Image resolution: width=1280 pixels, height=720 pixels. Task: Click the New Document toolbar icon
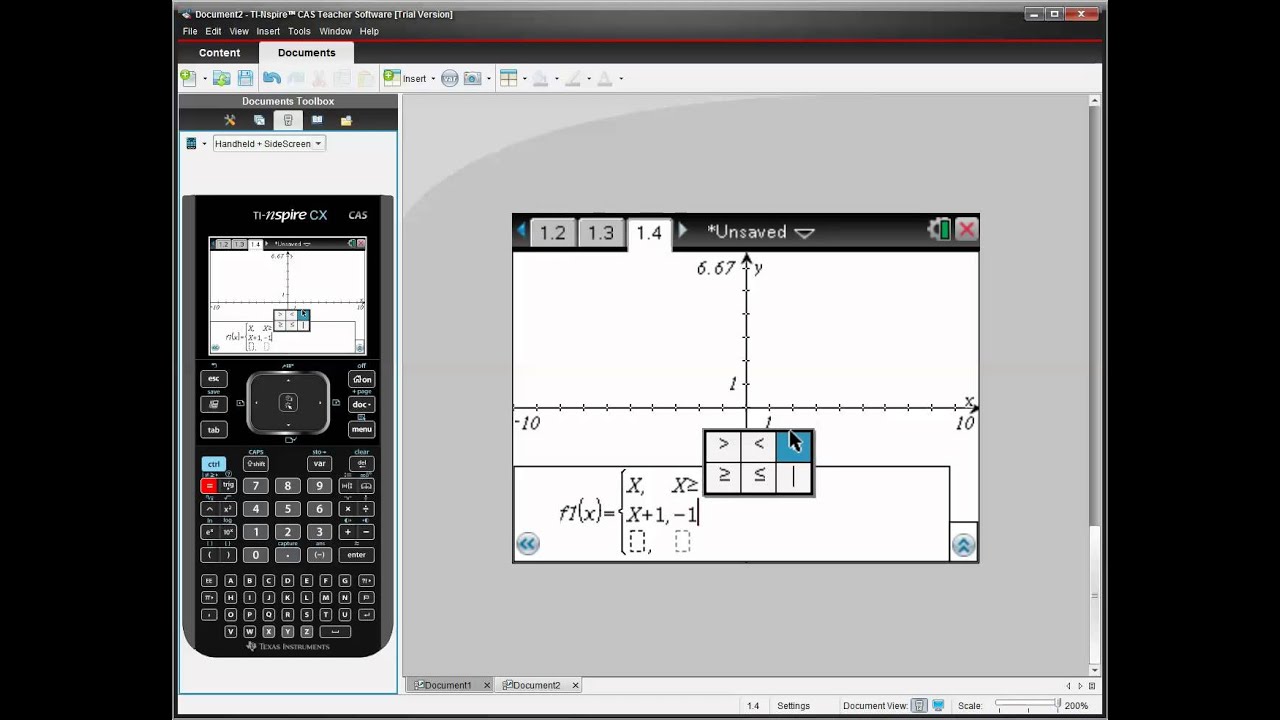[188, 78]
